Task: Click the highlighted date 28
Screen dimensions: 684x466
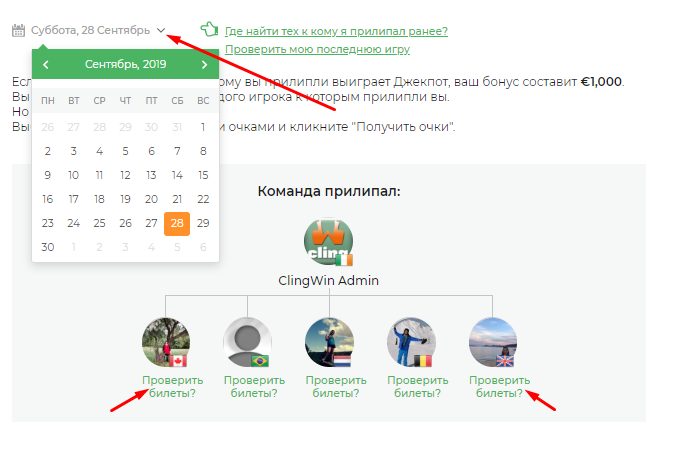Action: [177, 223]
